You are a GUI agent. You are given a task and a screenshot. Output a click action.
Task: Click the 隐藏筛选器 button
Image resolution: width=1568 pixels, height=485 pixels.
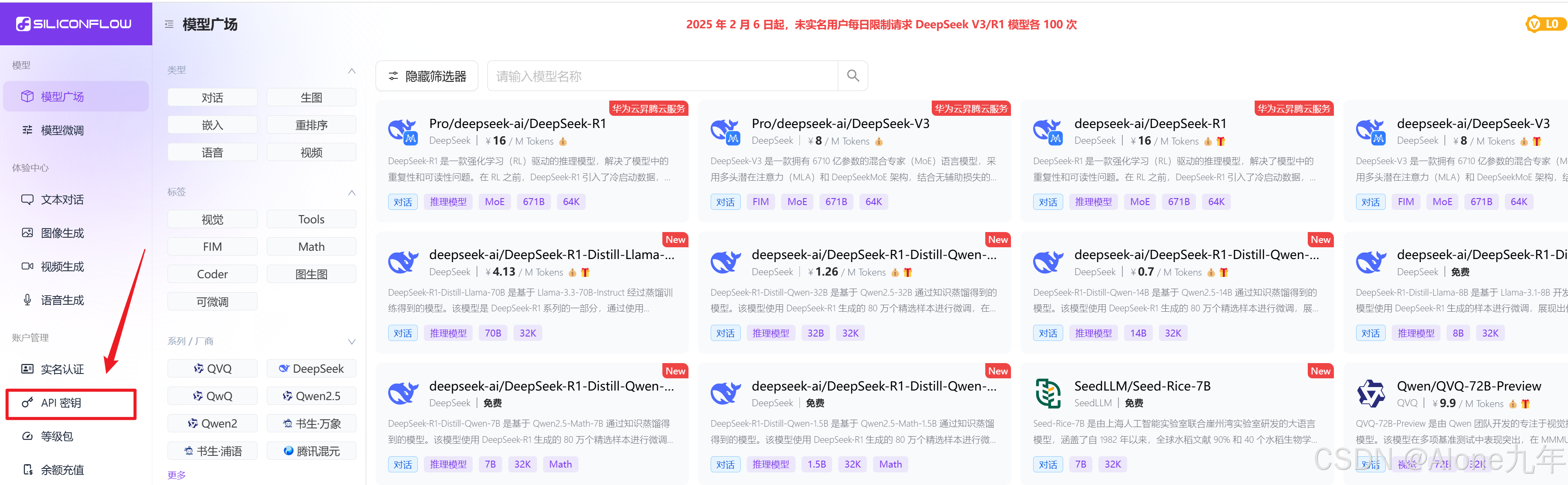426,76
